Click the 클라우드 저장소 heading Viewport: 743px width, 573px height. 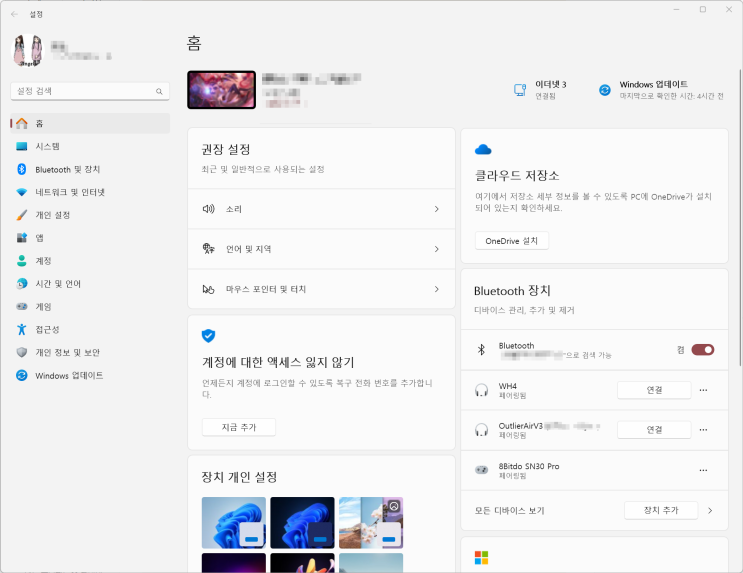tap(517, 176)
